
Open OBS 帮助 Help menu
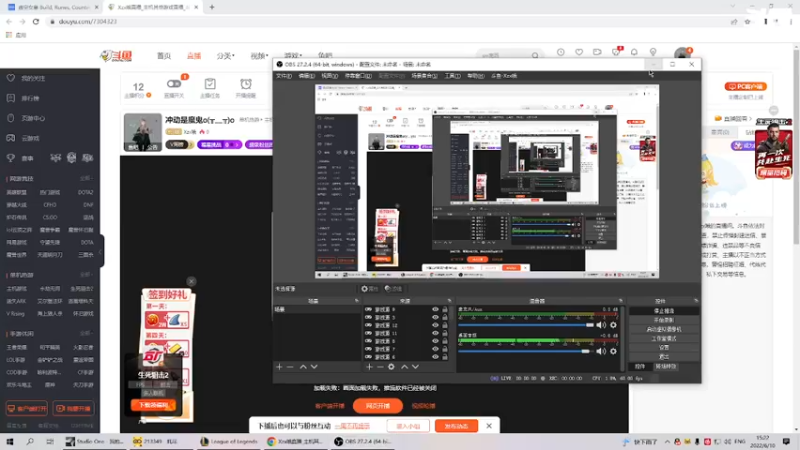[476, 76]
